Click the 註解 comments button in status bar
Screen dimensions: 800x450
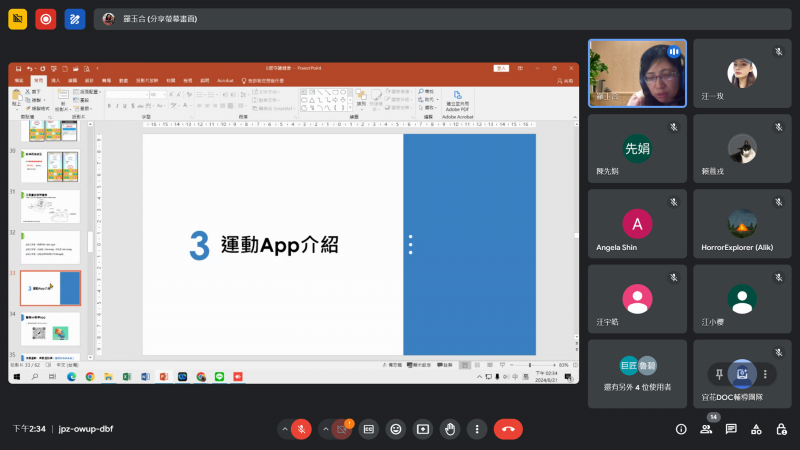click(x=445, y=365)
